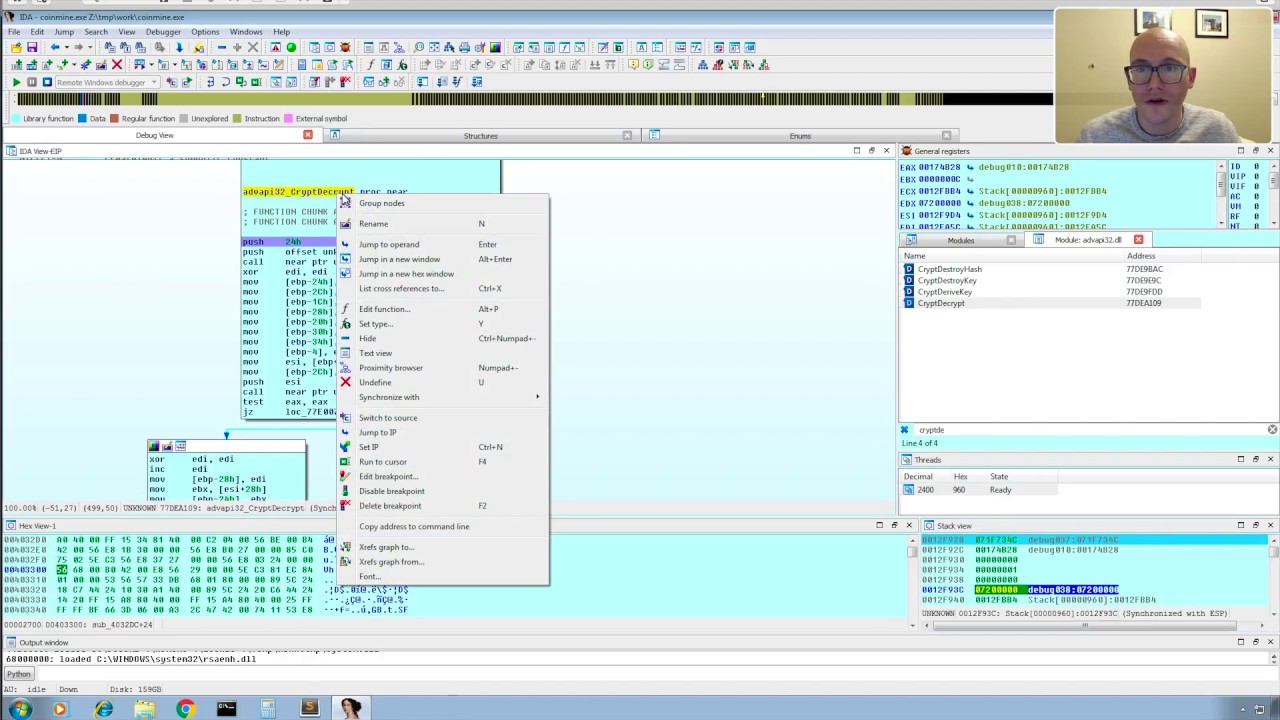
Task: Save the database using the floppy disk icon
Action: coord(32,47)
